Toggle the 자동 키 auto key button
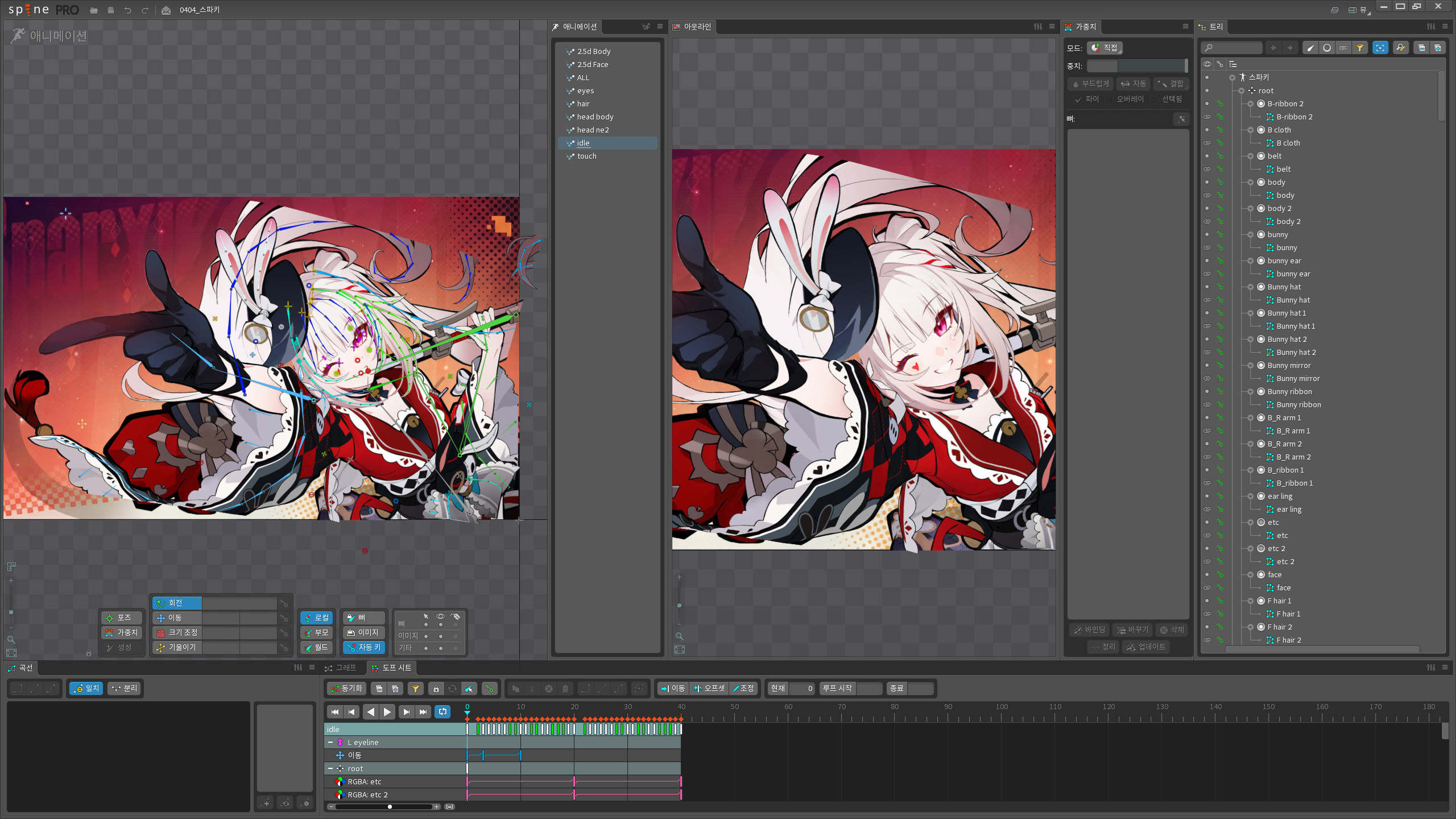 click(363, 647)
